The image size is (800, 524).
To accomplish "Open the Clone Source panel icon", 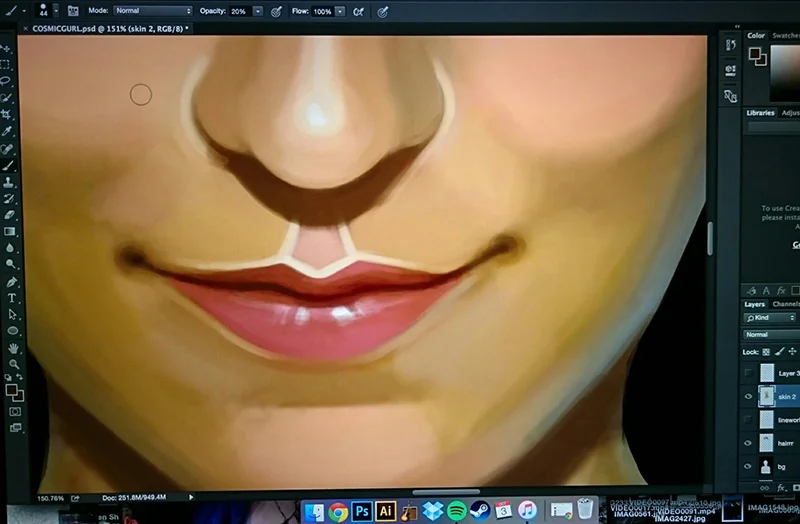I will (x=730, y=96).
